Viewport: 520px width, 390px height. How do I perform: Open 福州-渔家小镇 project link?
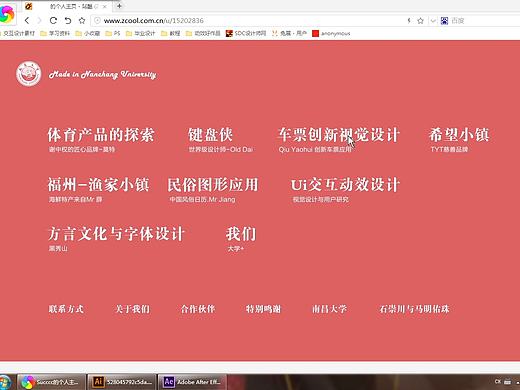click(98, 184)
